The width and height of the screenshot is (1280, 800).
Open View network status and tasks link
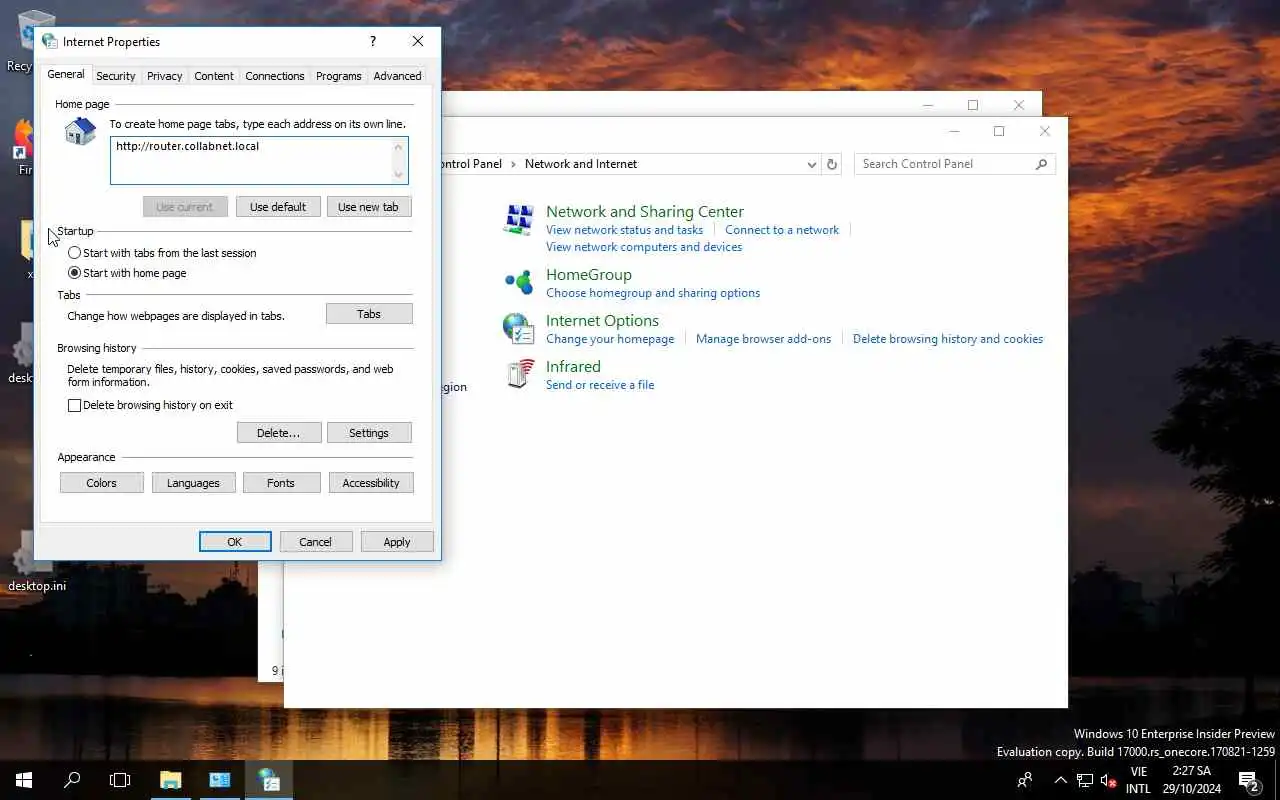pyautogui.click(x=624, y=230)
